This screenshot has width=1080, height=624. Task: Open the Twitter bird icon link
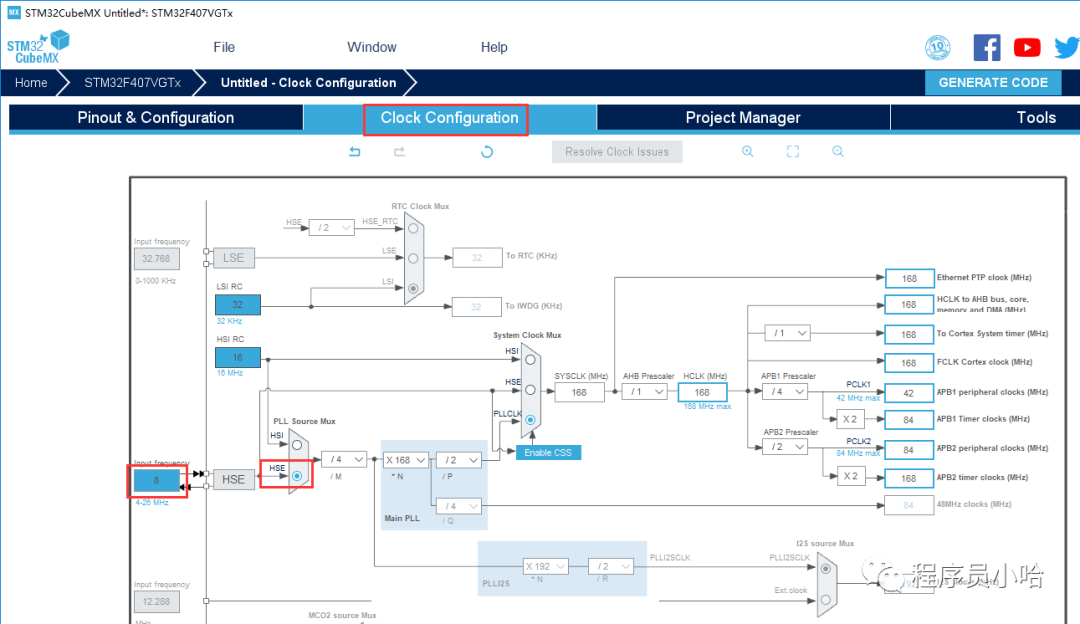pos(1064,47)
